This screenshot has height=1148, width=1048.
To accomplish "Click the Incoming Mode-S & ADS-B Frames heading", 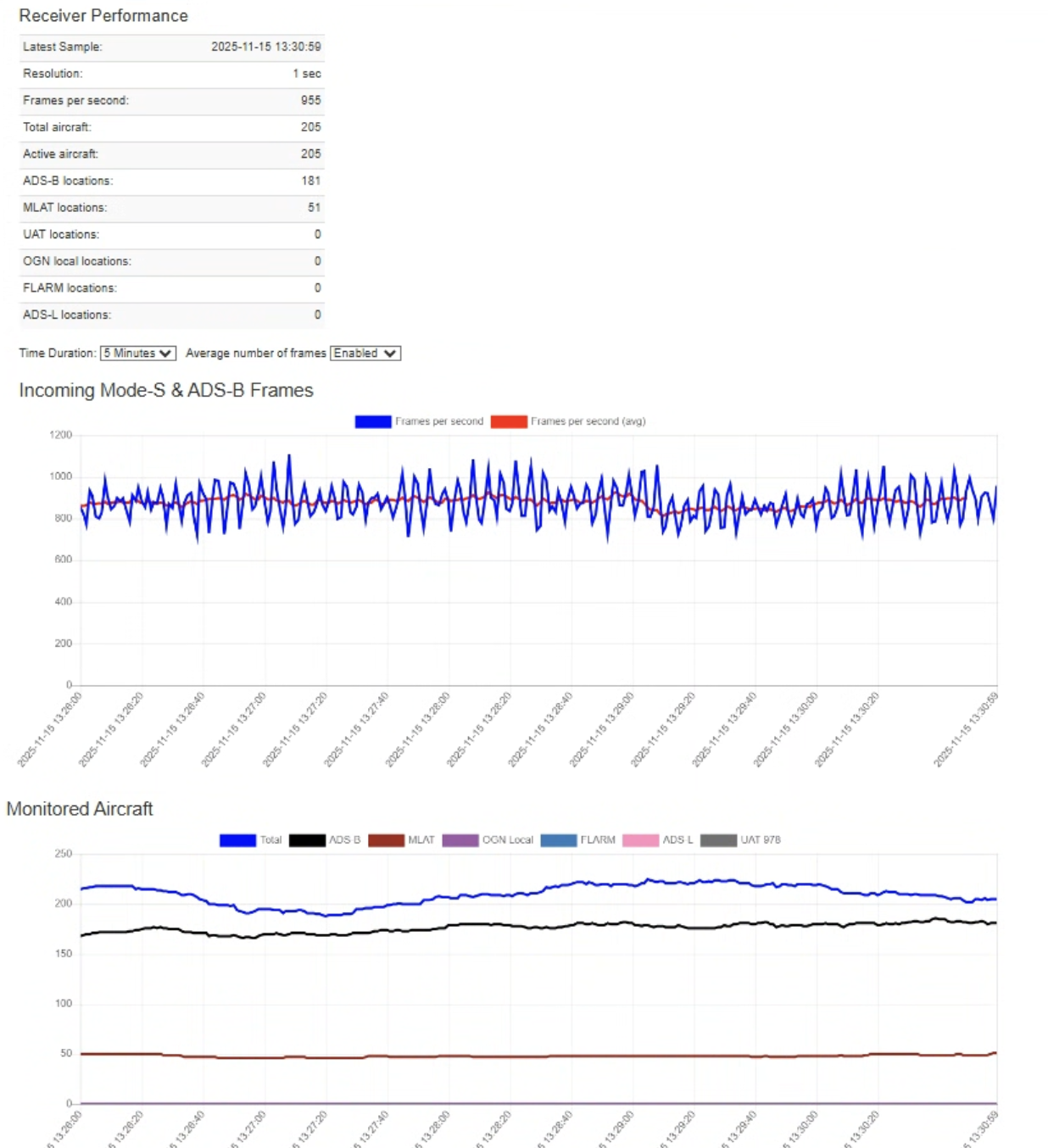I will coord(166,391).
